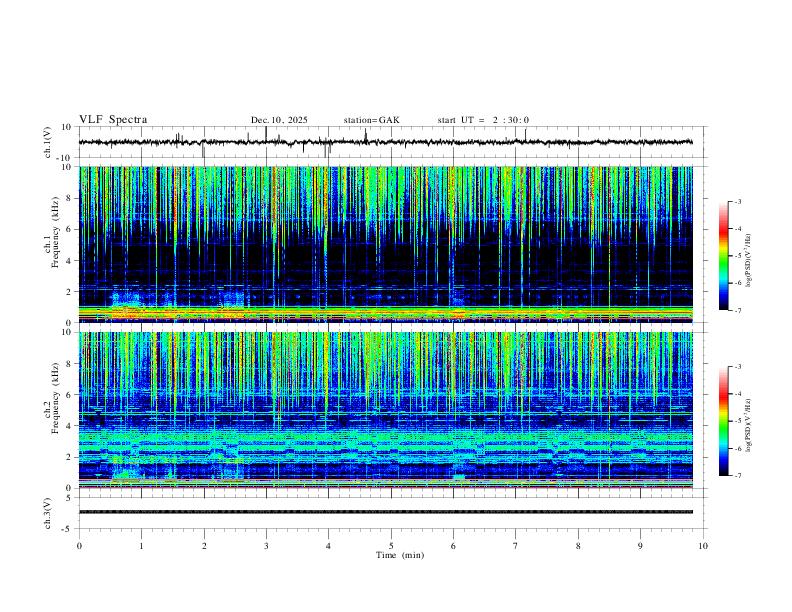Image resolution: width=792 pixels, height=612 pixels.
Task: Click time axis tick label "5"
Action: pos(391,546)
